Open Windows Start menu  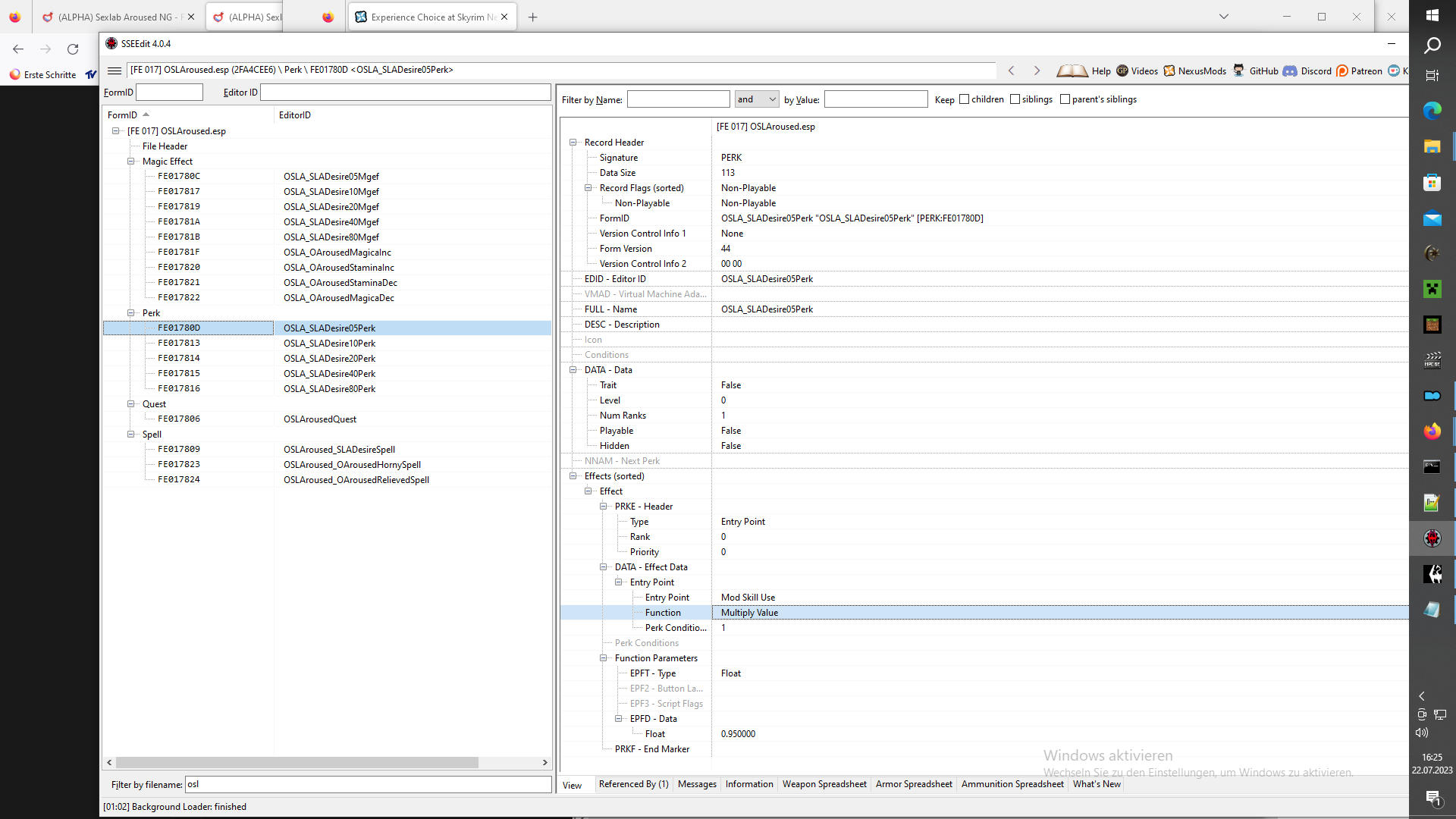(1432, 15)
